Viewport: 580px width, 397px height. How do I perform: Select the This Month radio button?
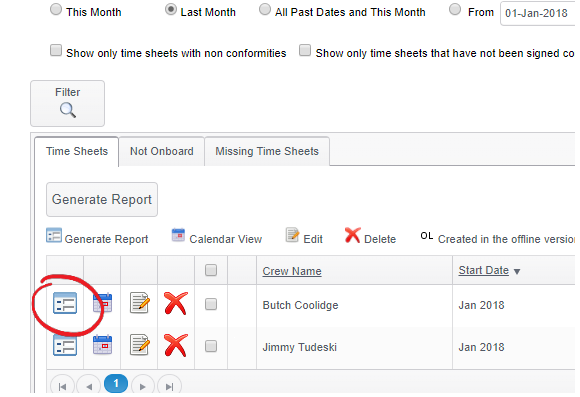pyautogui.click(x=56, y=10)
